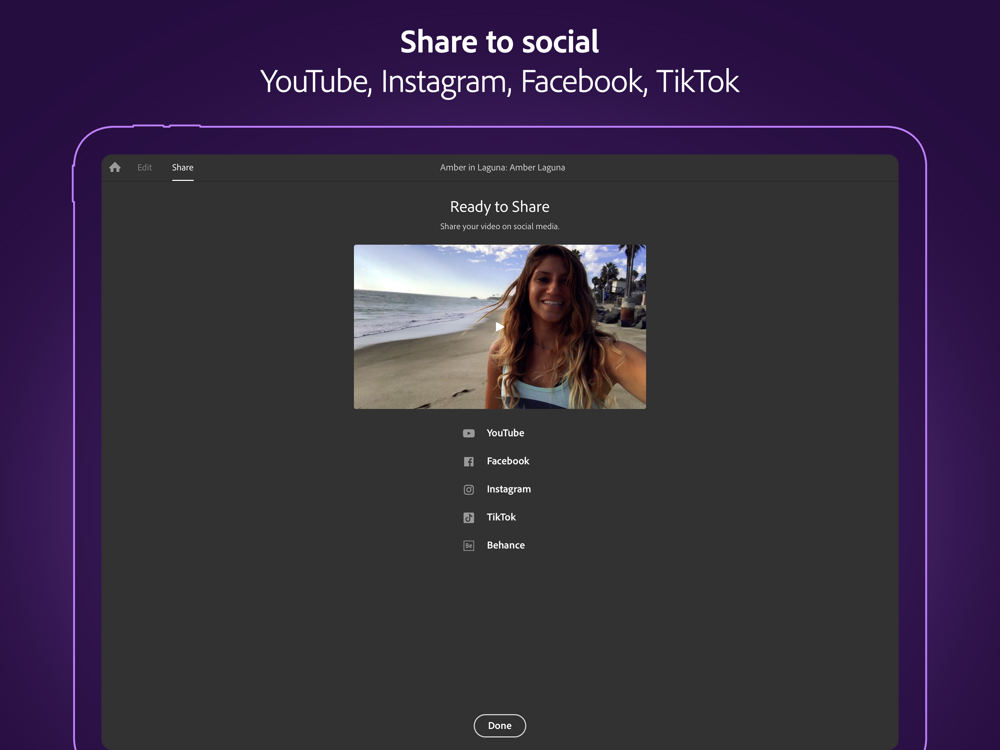Click the TikTok icon
This screenshot has width=1000, height=750.
click(x=469, y=517)
